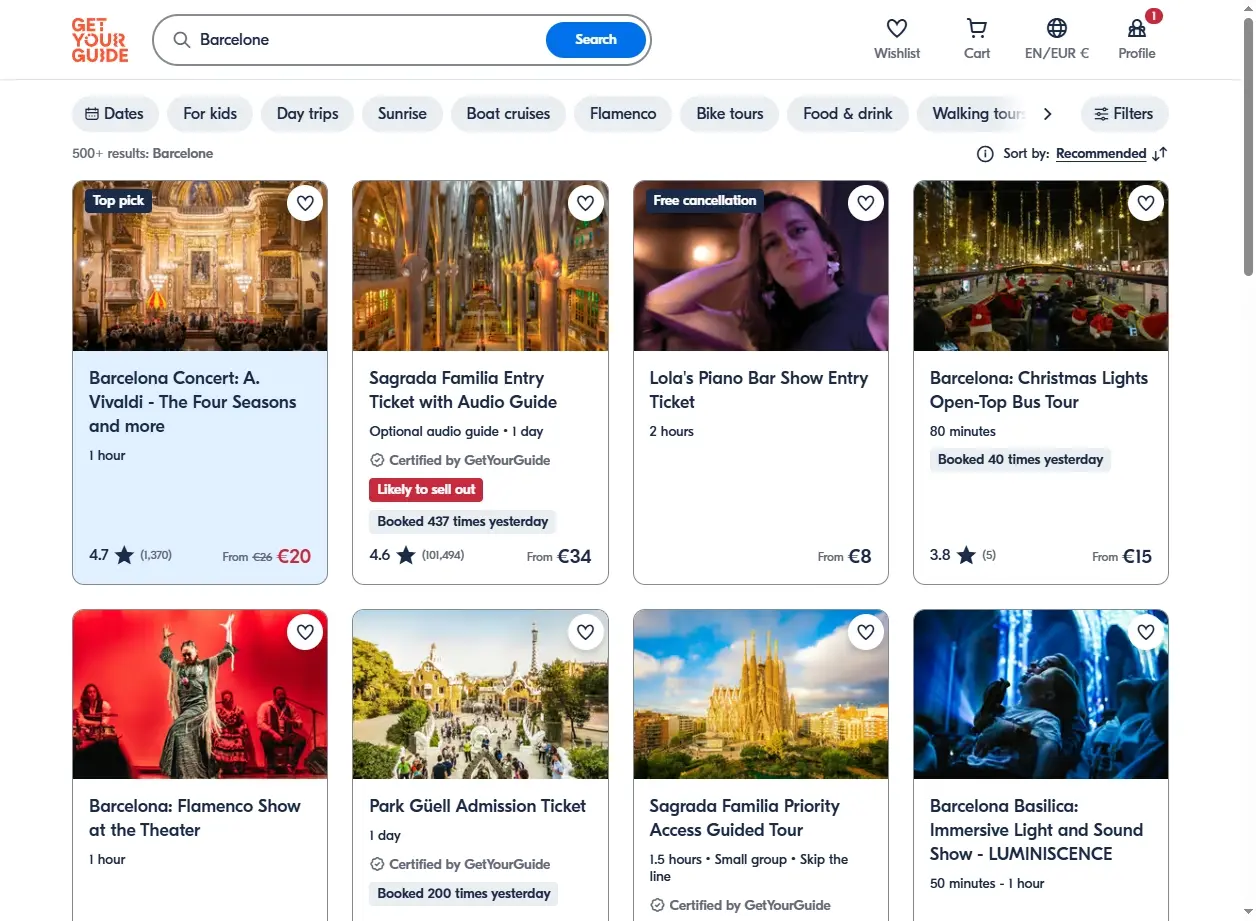Wishlist Sagrada Familia Priority Access Guided Tour
1256x921 pixels.
(866, 631)
